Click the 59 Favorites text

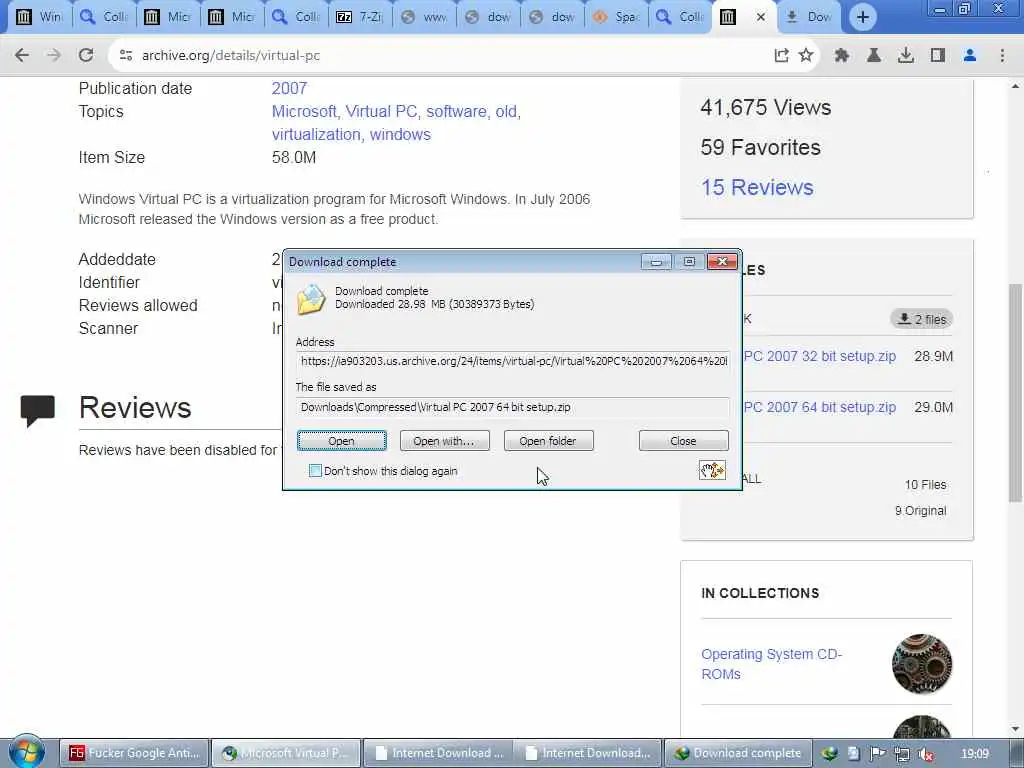coord(760,147)
